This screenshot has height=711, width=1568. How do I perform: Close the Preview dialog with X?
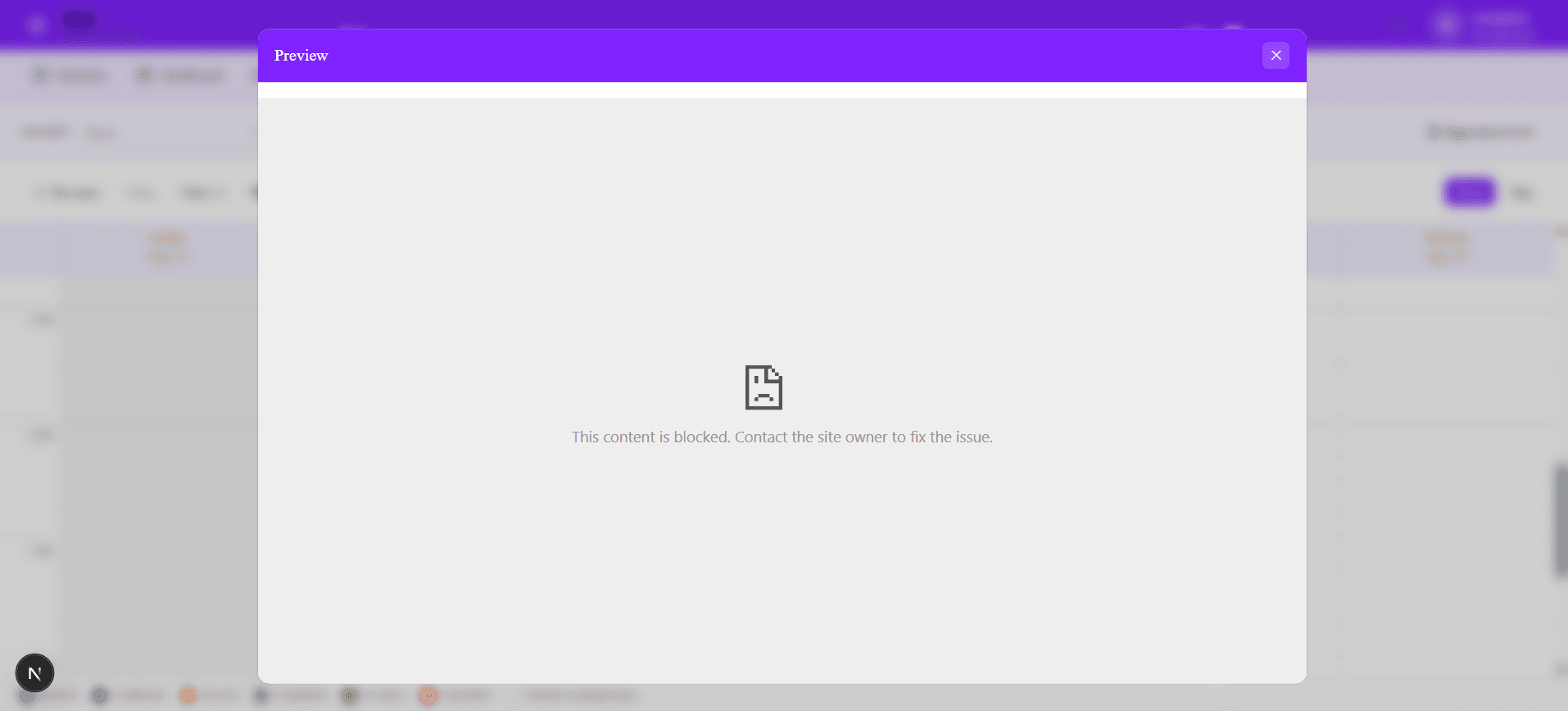(x=1276, y=56)
